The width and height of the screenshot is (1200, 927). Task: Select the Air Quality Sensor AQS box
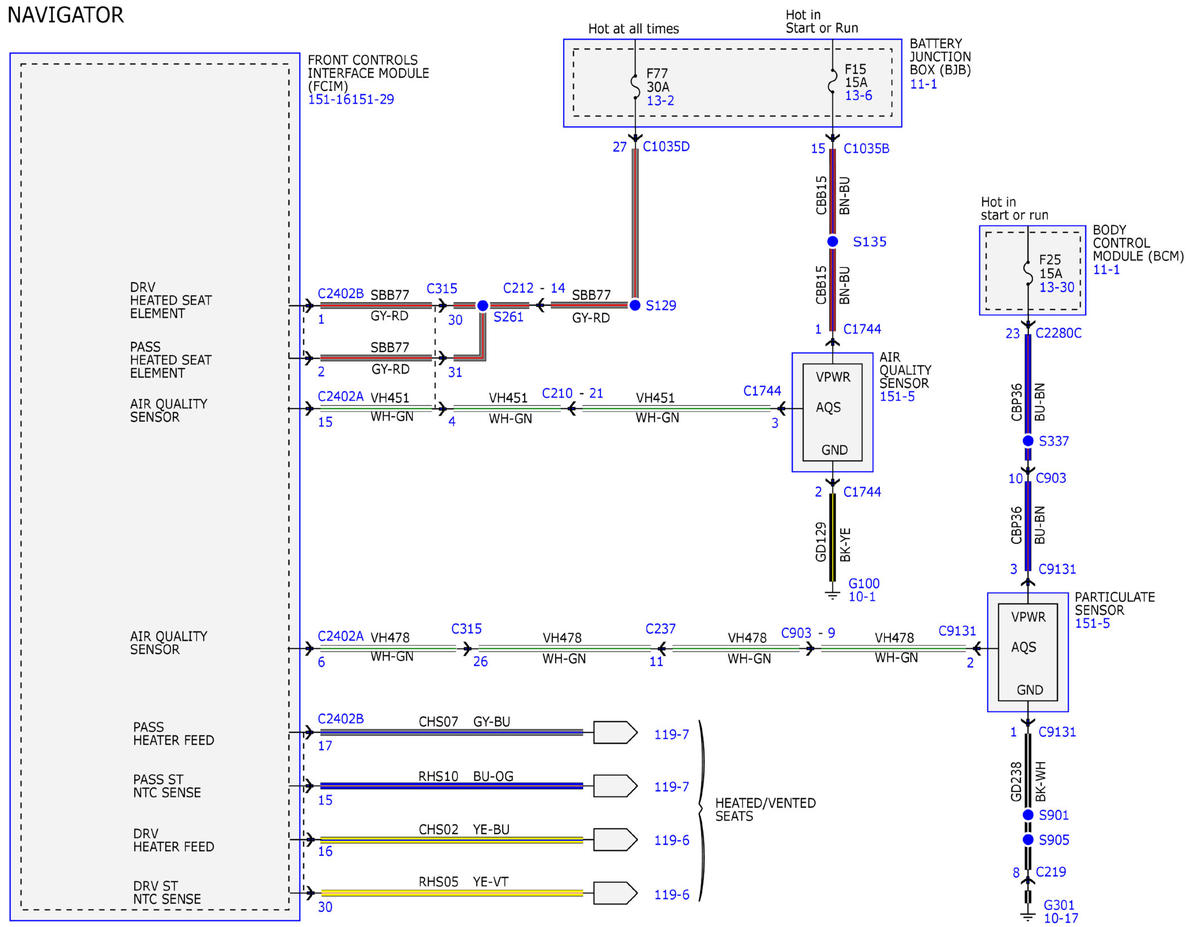pos(832,411)
